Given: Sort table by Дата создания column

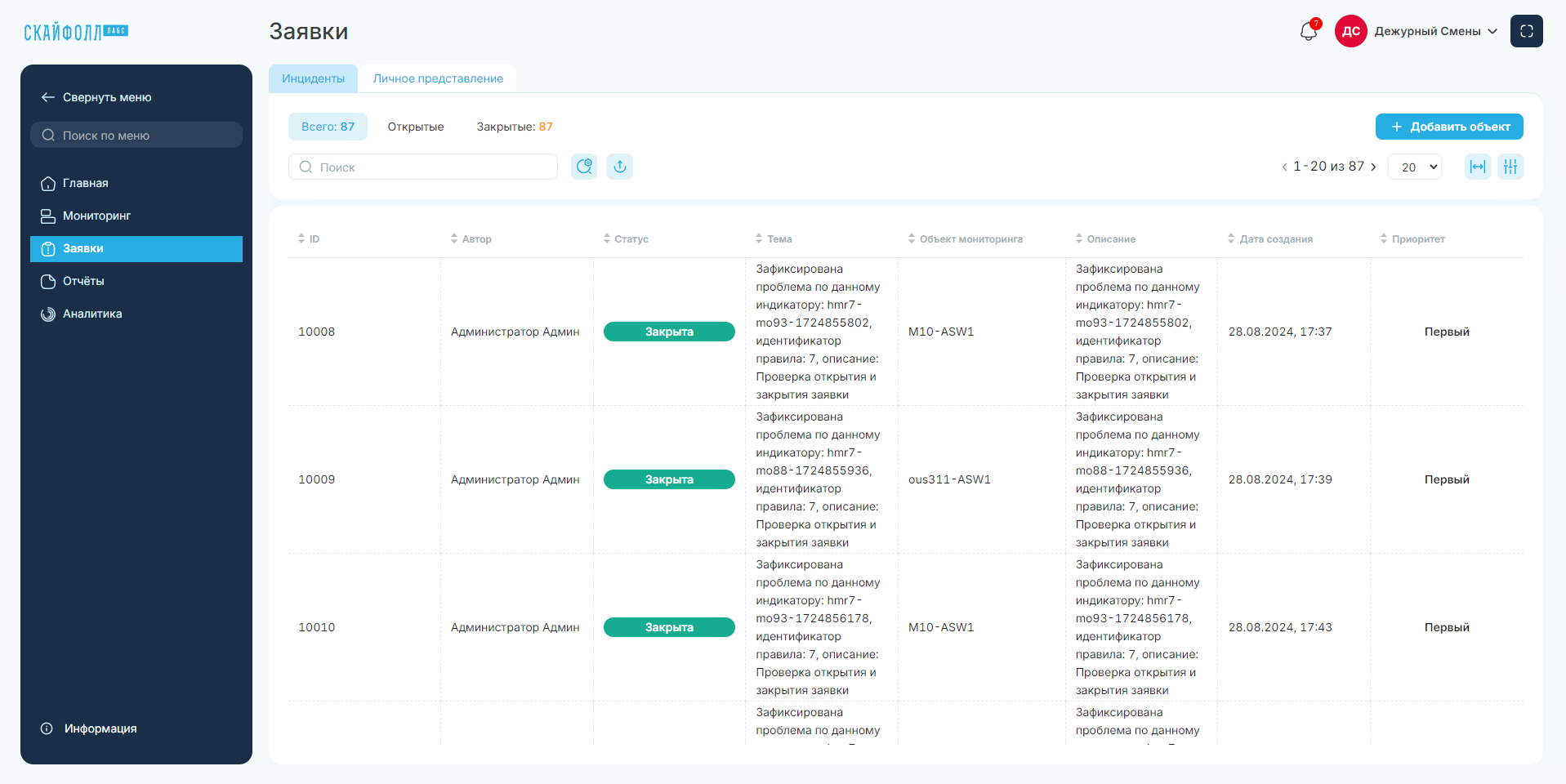Looking at the screenshot, I should point(1270,239).
